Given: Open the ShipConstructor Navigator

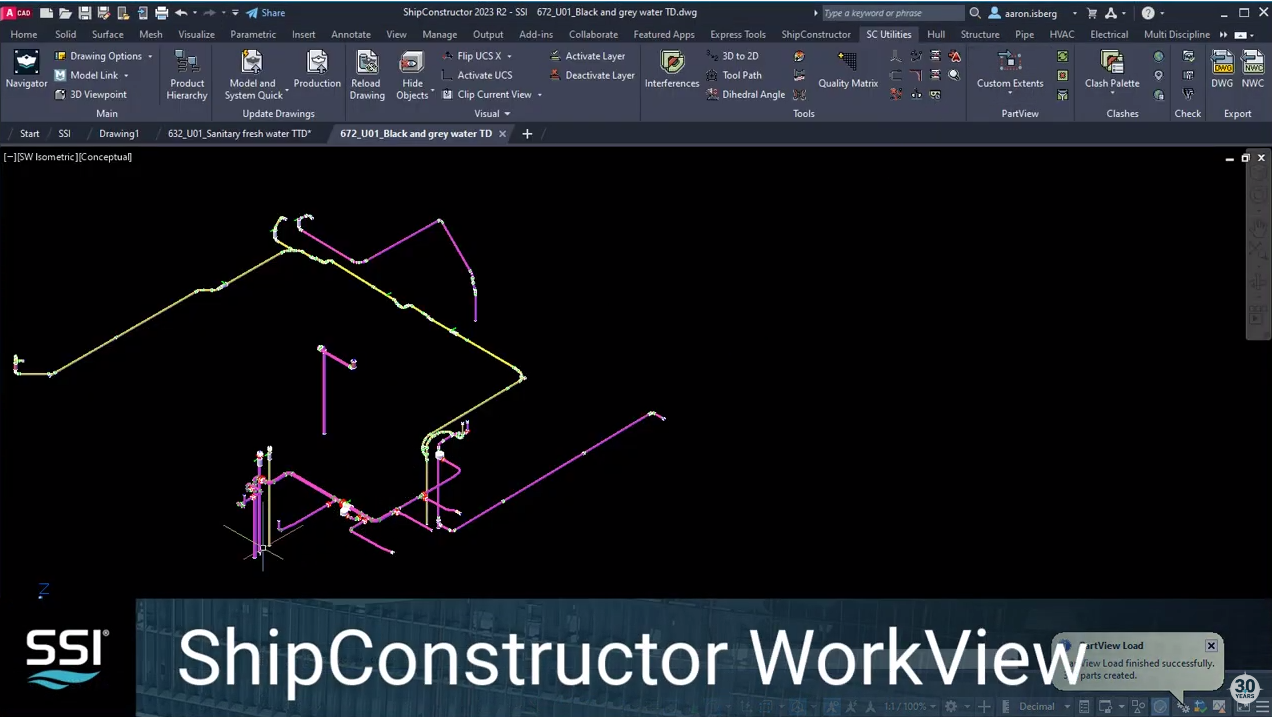Looking at the screenshot, I should (26, 70).
